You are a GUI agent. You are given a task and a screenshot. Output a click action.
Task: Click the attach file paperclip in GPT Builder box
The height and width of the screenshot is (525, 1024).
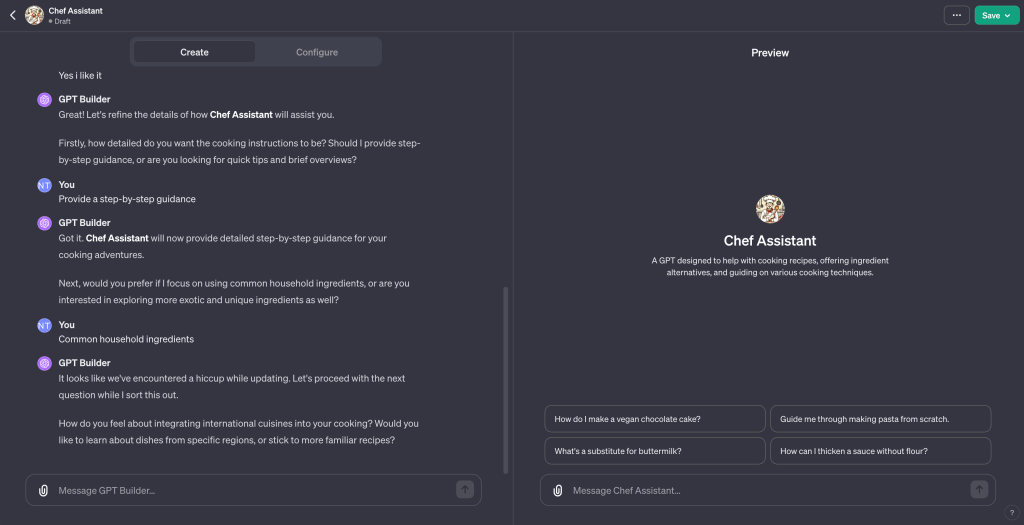43,490
